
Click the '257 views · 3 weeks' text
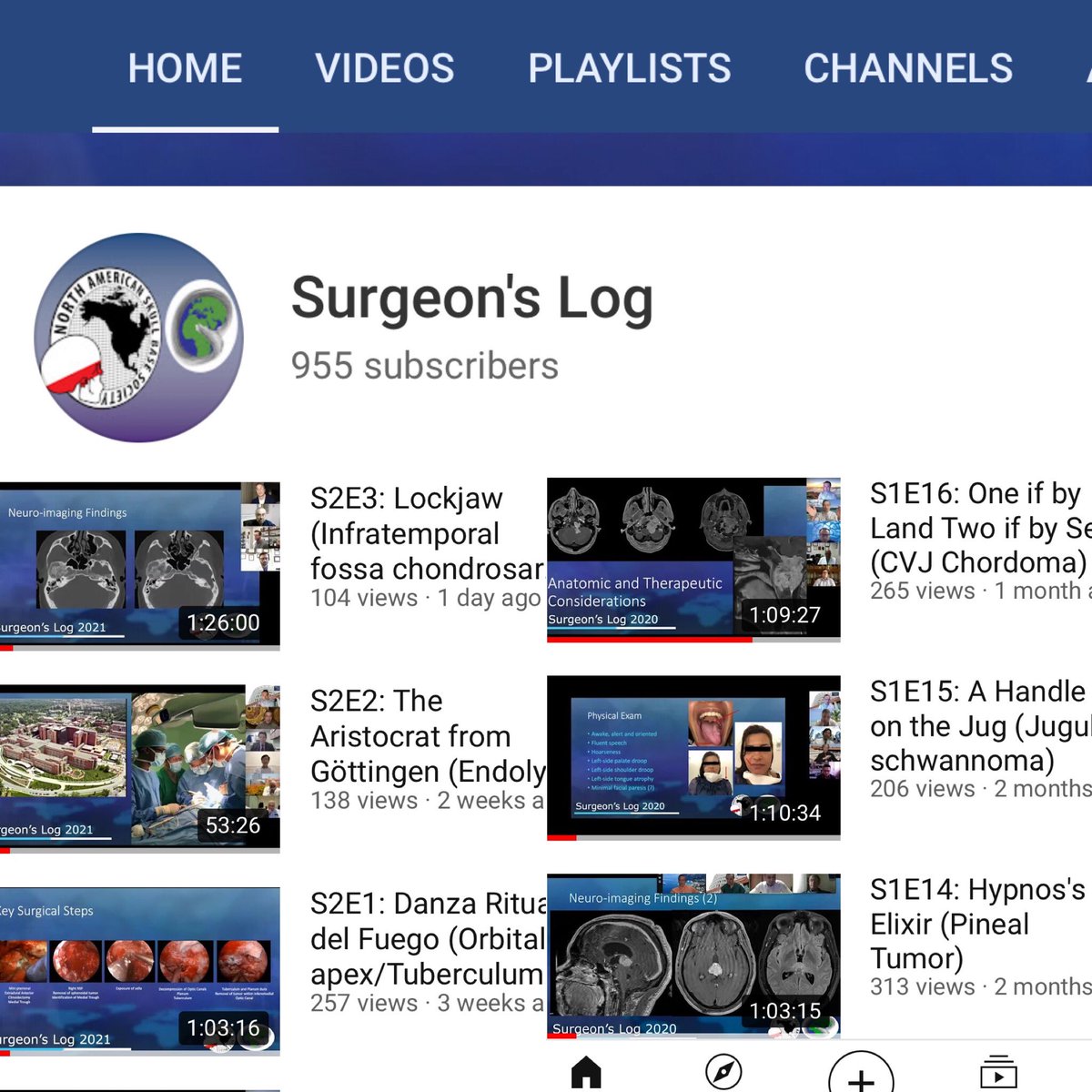(x=428, y=1004)
